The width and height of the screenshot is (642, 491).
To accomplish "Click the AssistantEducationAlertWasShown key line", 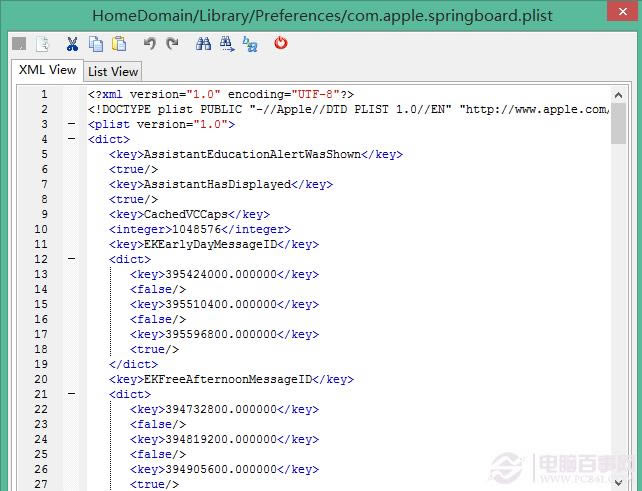I will point(256,154).
